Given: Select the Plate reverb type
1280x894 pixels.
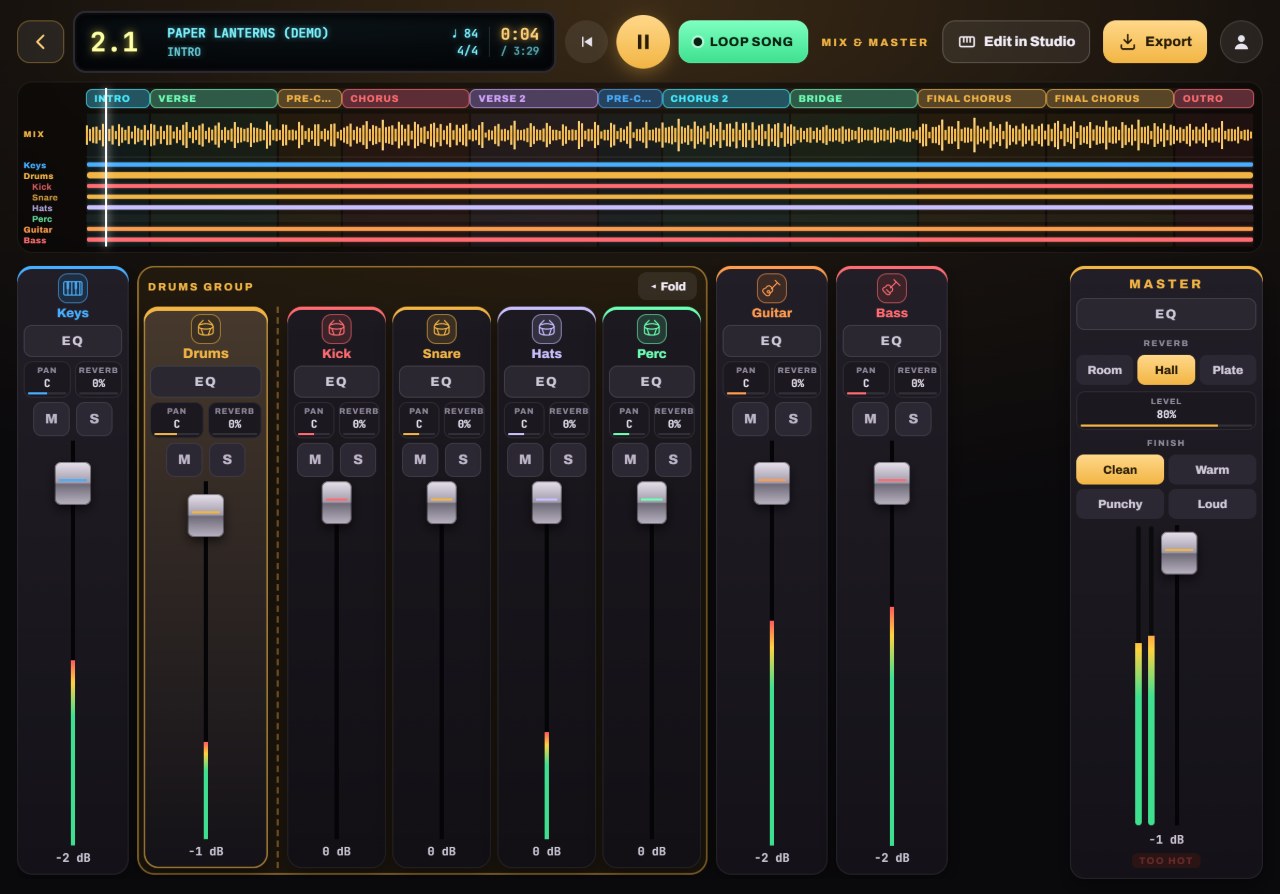Looking at the screenshot, I should (1228, 370).
